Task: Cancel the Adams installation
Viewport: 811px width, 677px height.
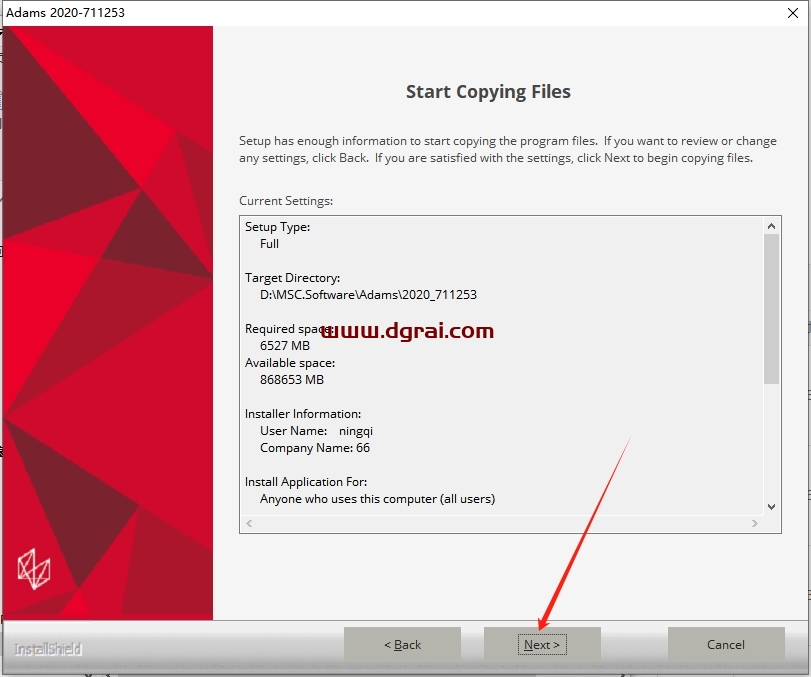Action: tap(726, 644)
